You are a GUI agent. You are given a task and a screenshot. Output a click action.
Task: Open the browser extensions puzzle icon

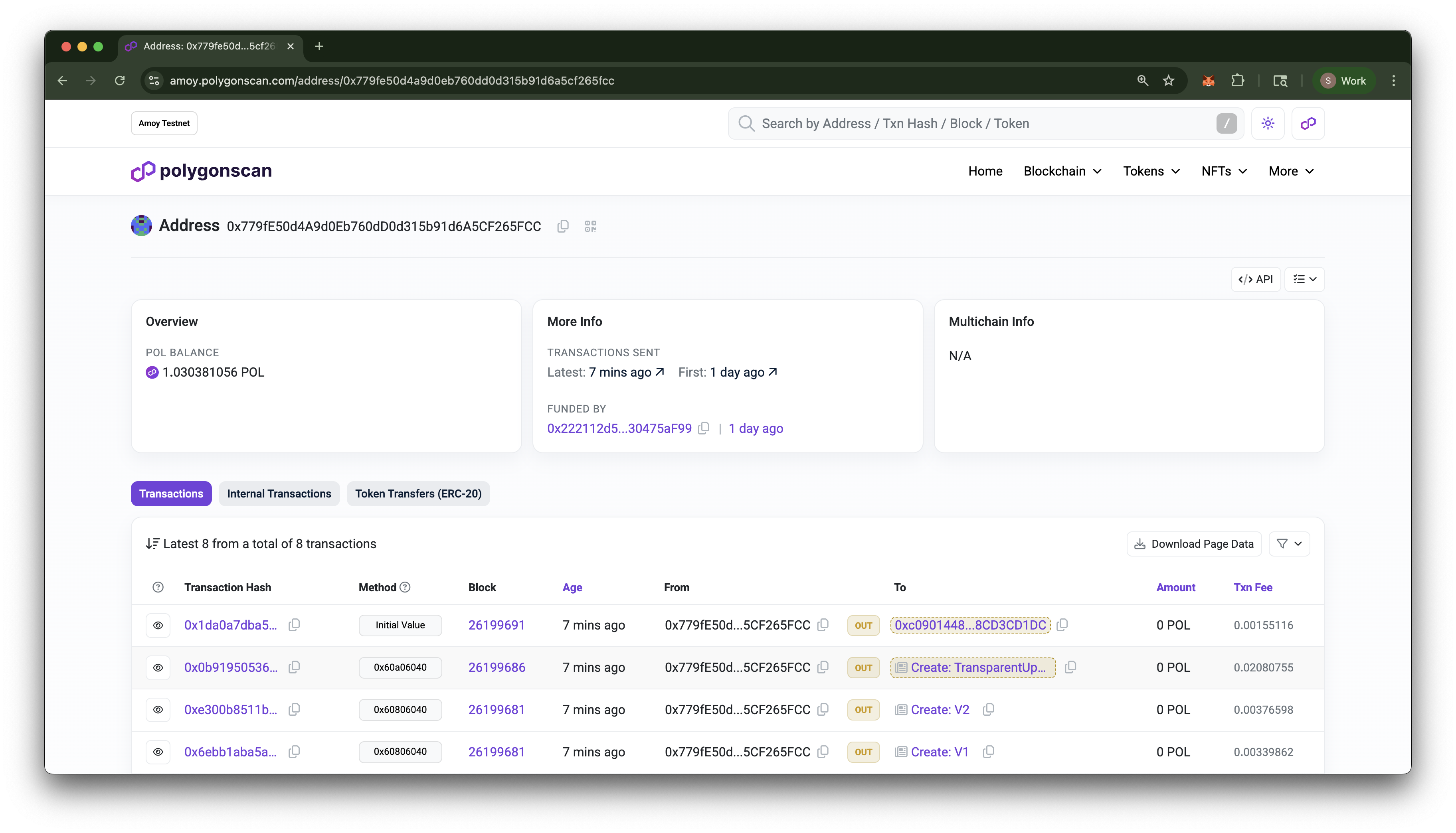click(x=1238, y=81)
